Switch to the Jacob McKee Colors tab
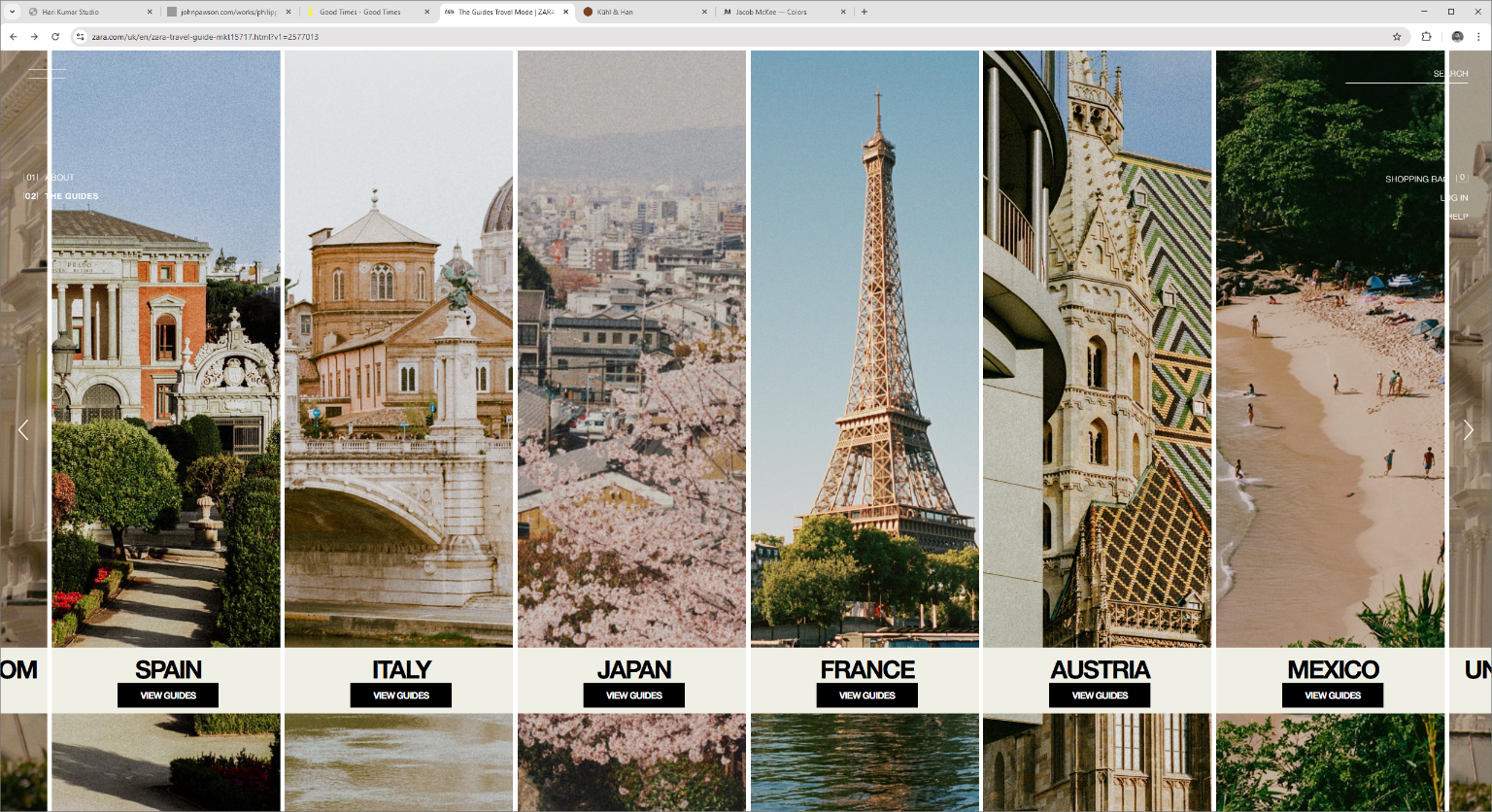The width and height of the screenshot is (1492, 812). click(777, 12)
